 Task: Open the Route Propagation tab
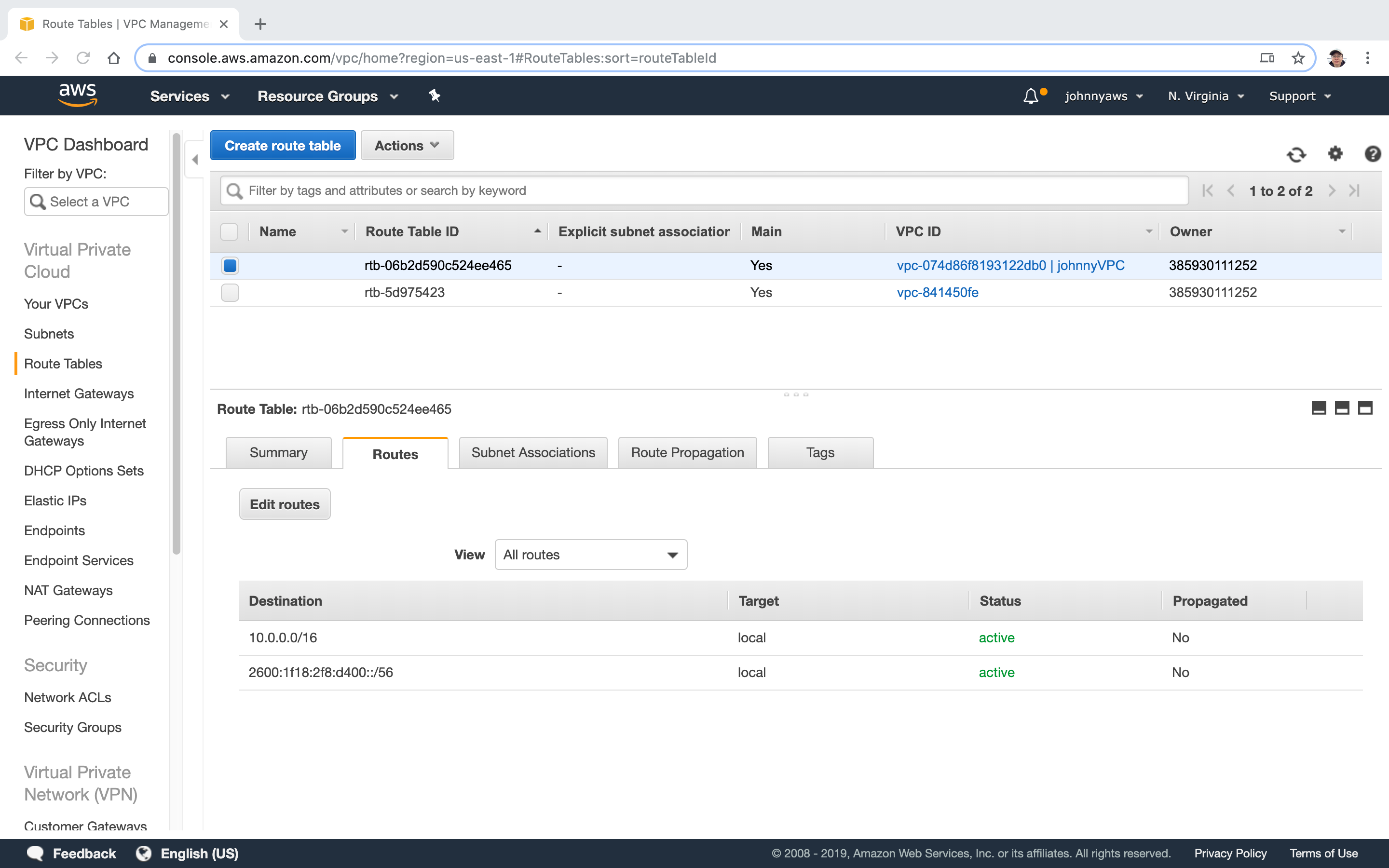(687, 452)
